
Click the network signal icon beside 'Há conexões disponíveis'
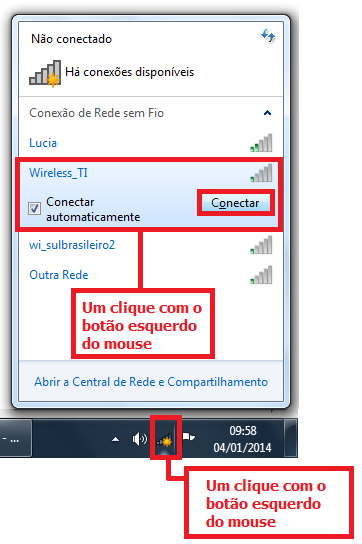(45, 73)
